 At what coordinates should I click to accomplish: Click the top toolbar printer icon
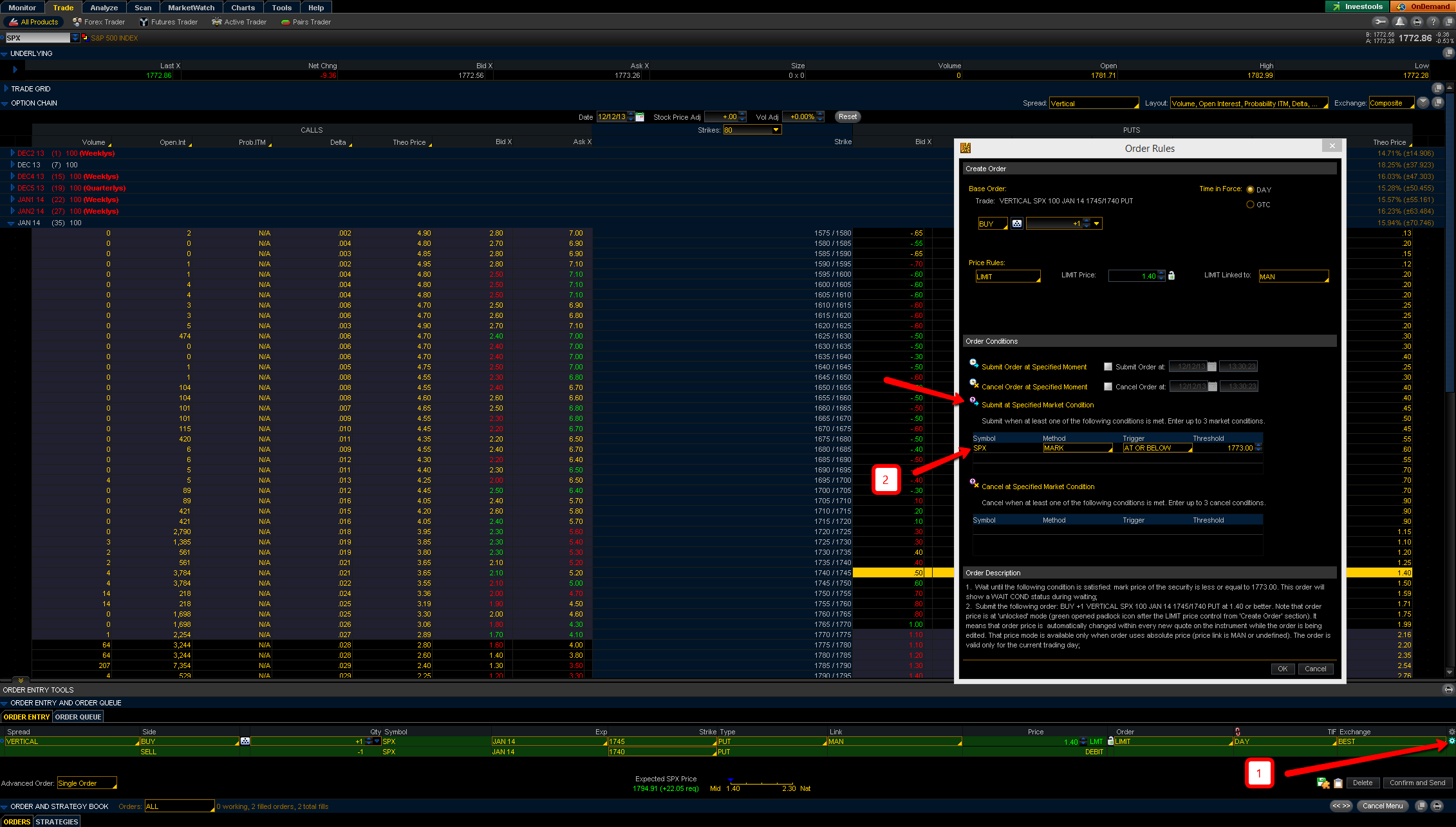(x=1417, y=22)
